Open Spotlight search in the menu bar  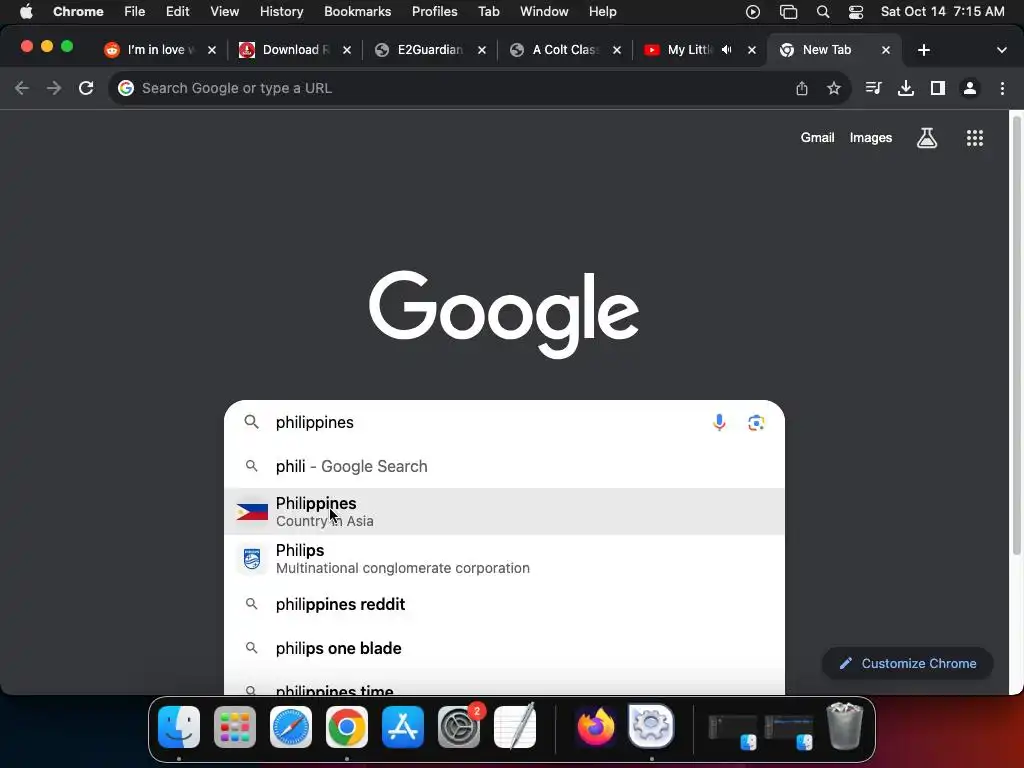coord(823,12)
